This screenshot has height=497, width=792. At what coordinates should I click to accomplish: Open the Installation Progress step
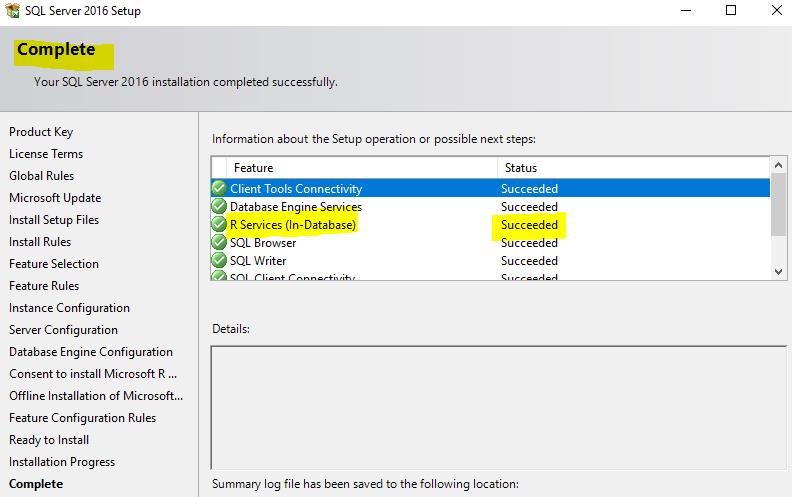pos(62,462)
